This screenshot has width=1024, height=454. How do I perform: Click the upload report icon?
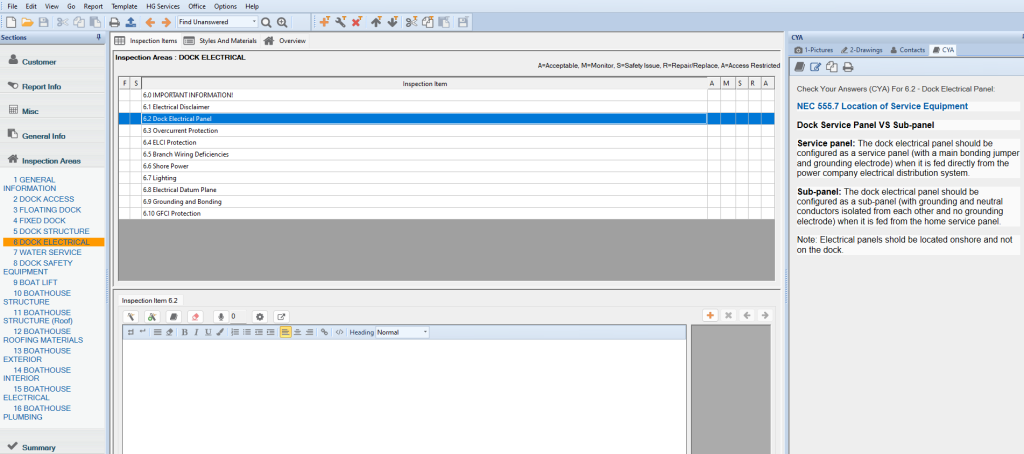(131, 21)
